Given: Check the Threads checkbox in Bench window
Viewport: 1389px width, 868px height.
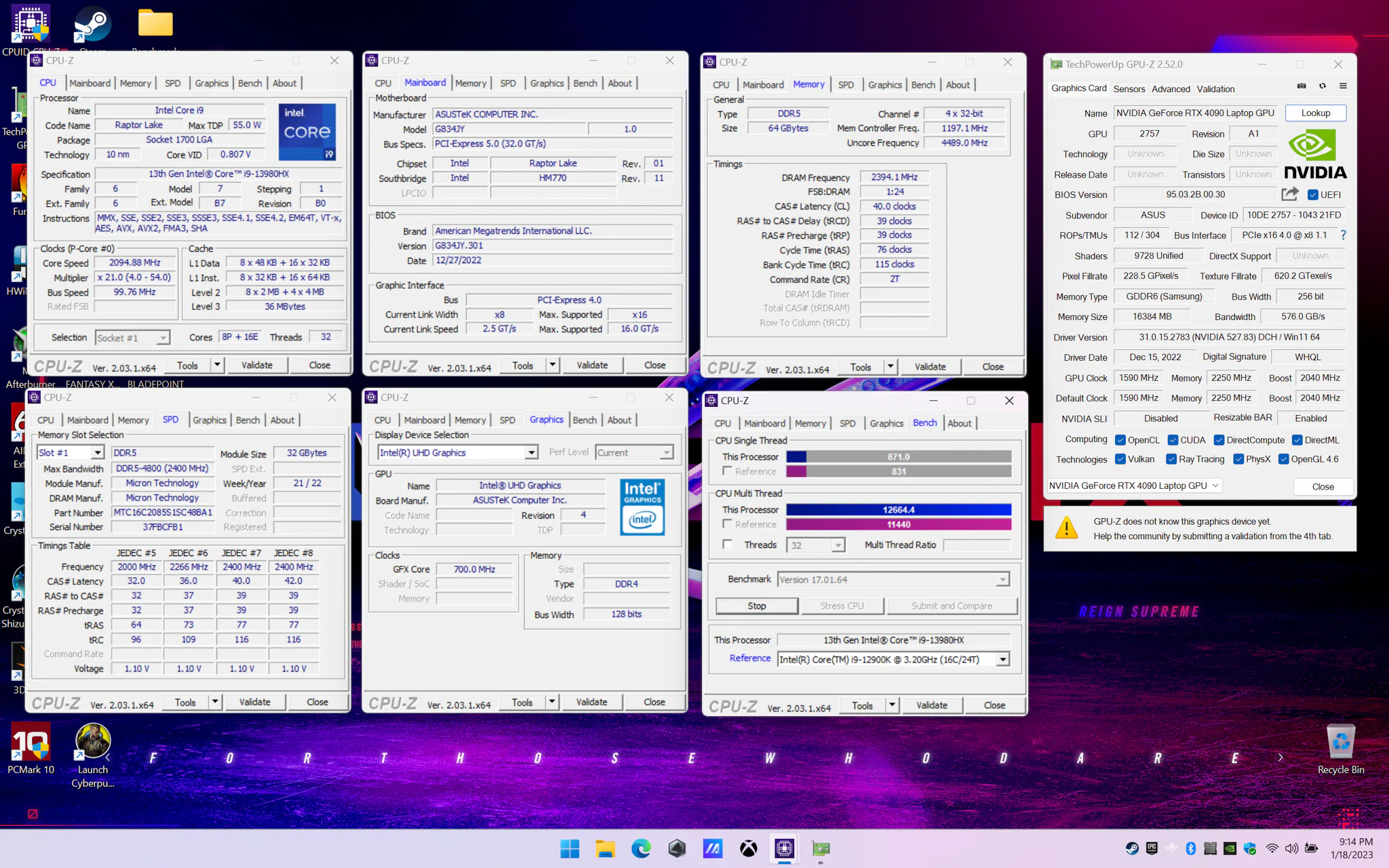Looking at the screenshot, I should click(727, 544).
